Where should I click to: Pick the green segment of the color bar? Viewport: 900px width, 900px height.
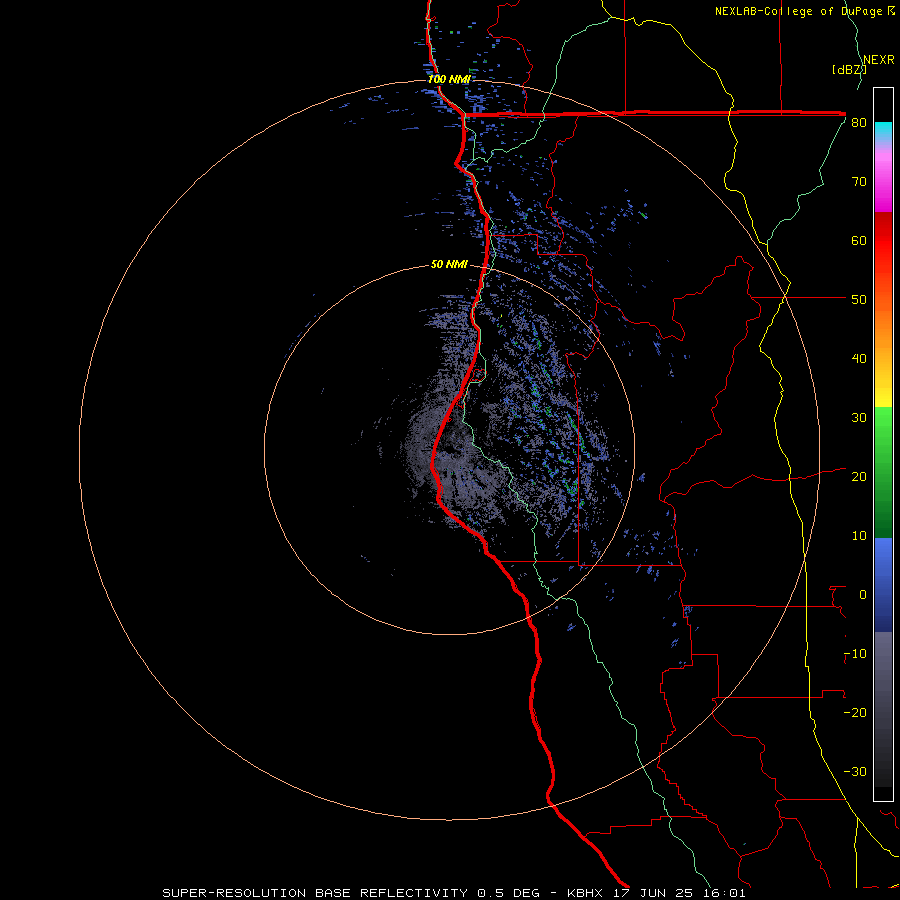click(x=883, y=472)
